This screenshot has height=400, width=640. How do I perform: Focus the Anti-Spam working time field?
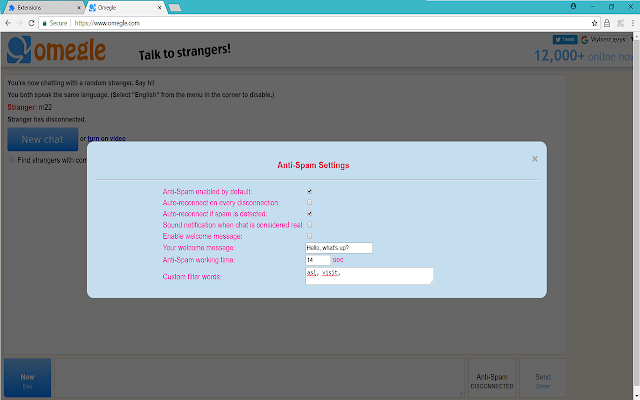click(x=318, y=260)
